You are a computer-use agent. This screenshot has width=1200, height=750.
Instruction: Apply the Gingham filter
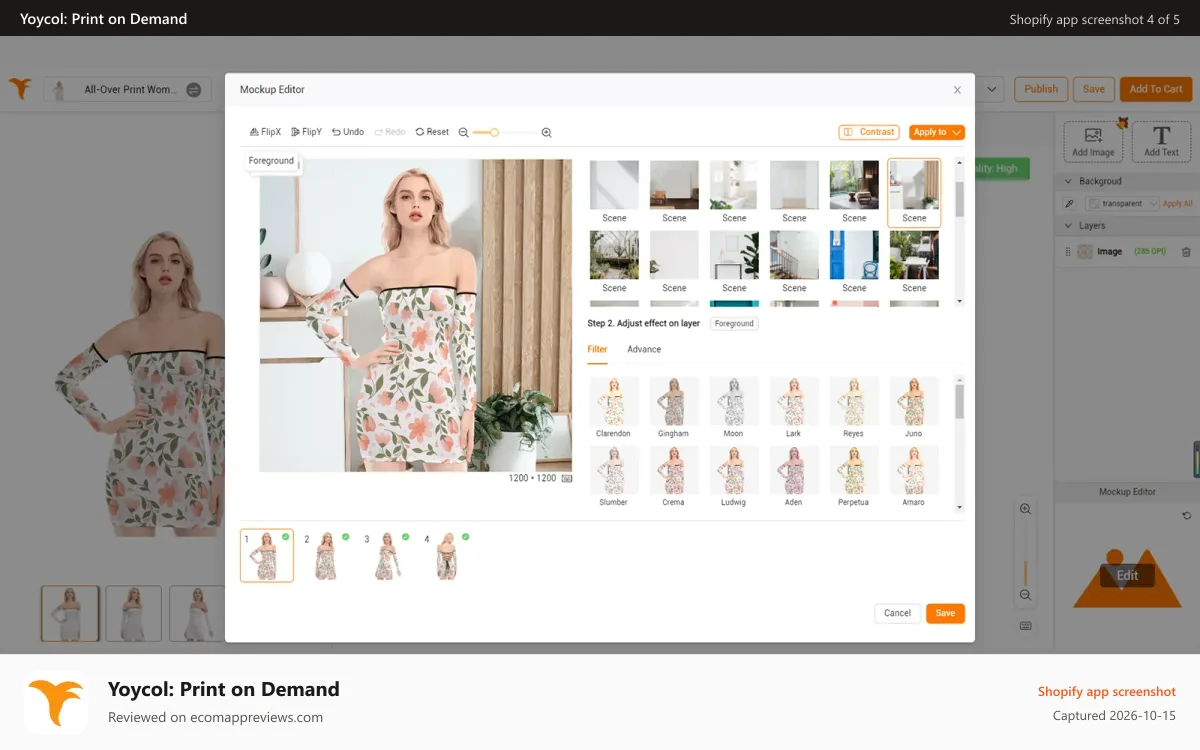click(x=673, y=407)
